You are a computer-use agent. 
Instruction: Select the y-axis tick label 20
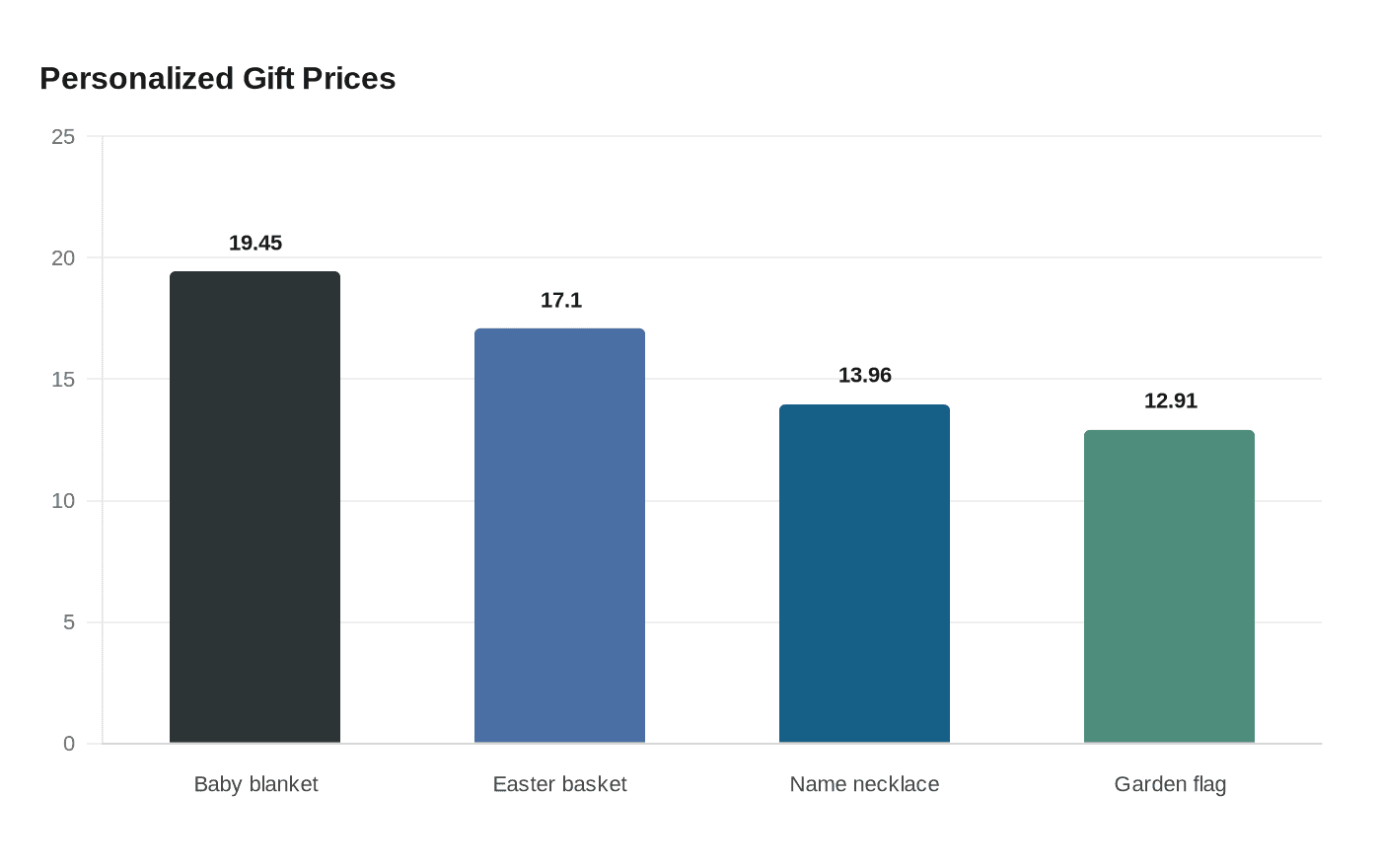point(63,257)
